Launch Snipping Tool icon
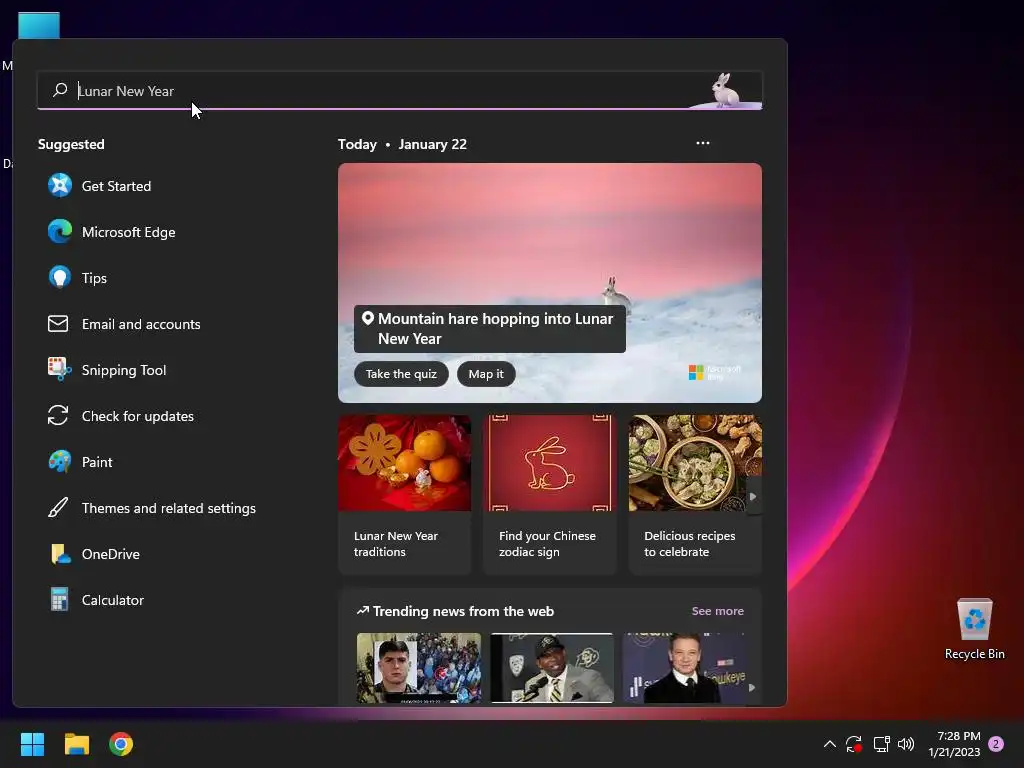1024x768 pixels. pyautogui.click(x=59, y=370)
